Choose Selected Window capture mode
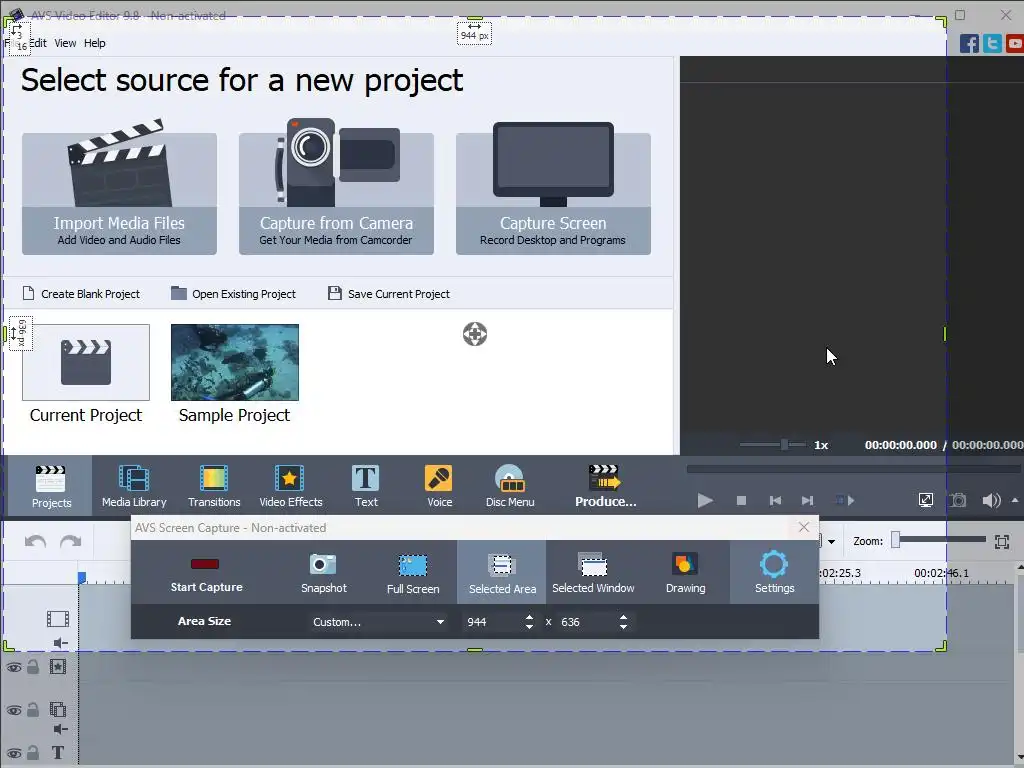The height and width of the screenshot is (768, 1024). tap(593, 573)
